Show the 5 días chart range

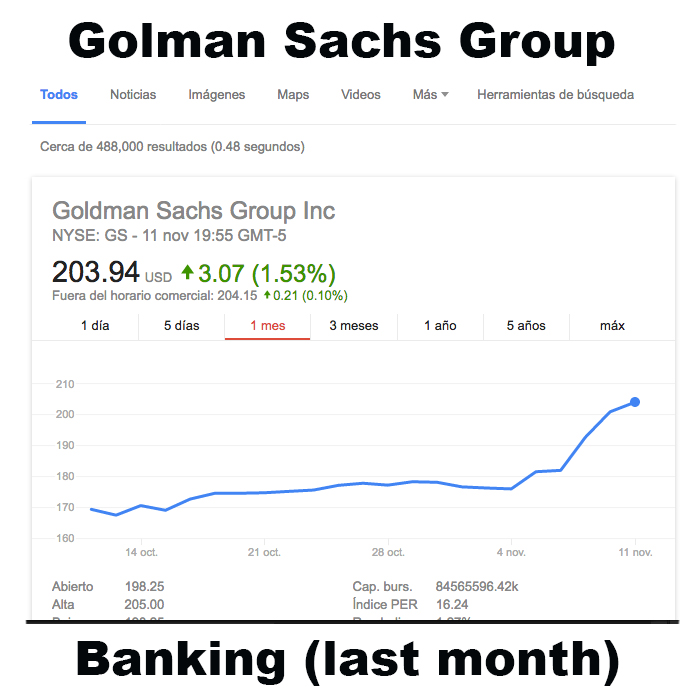182,326
